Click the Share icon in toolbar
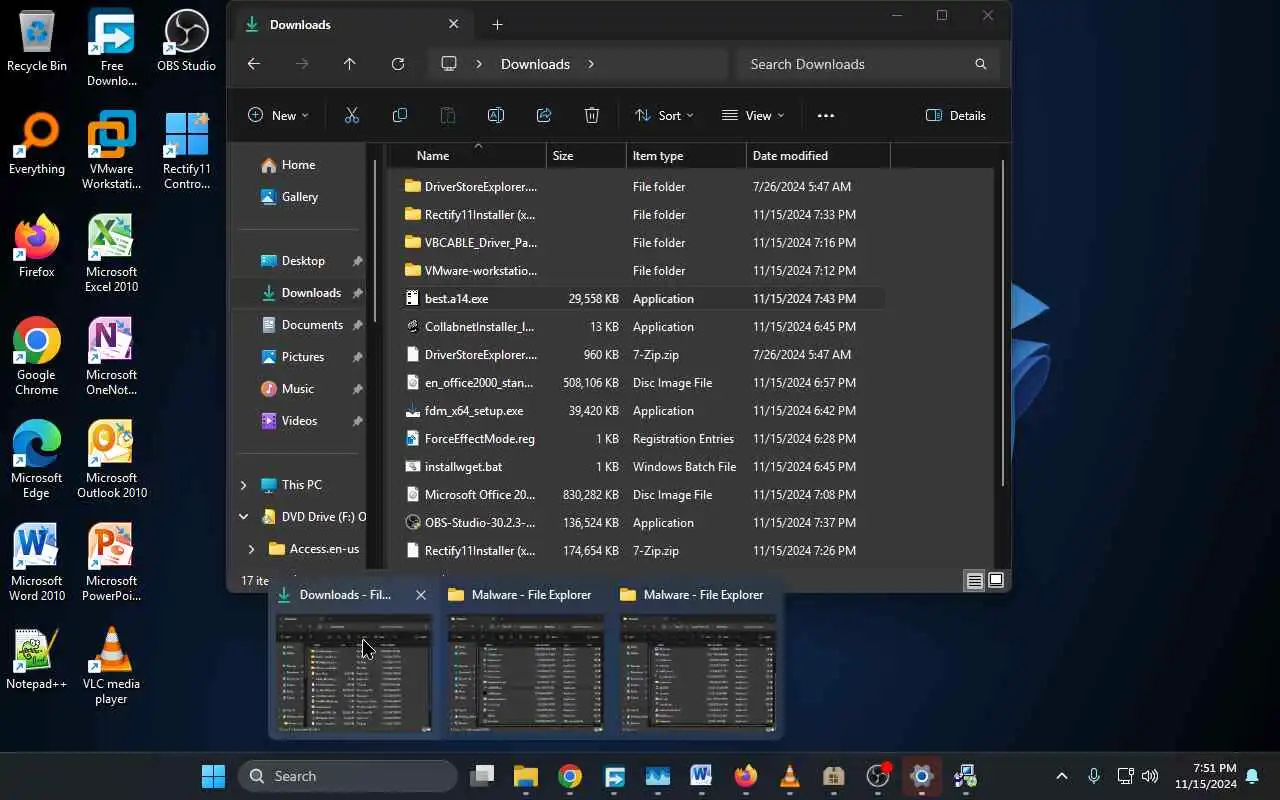Viewport: 1280px width, 800px height. [543, 115]
